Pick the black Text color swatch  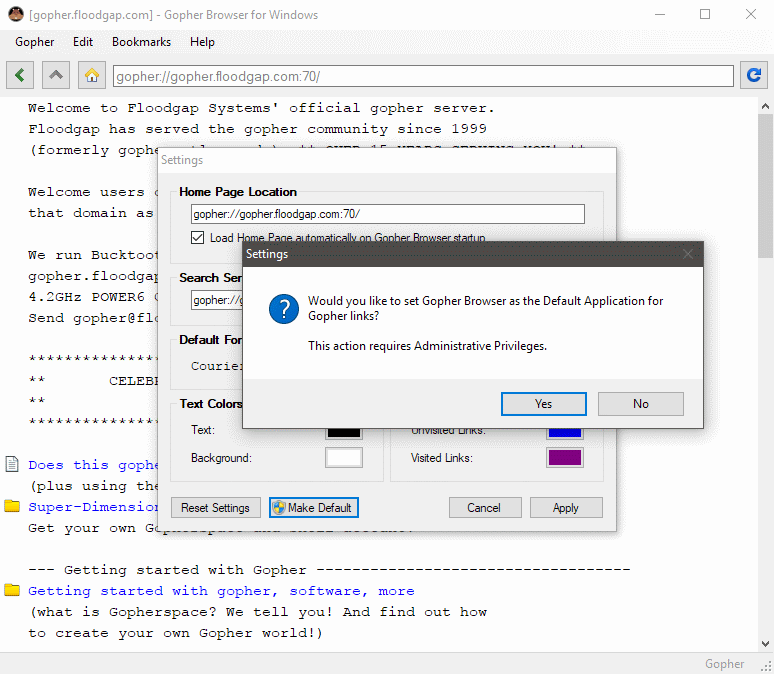pos(344,431)
